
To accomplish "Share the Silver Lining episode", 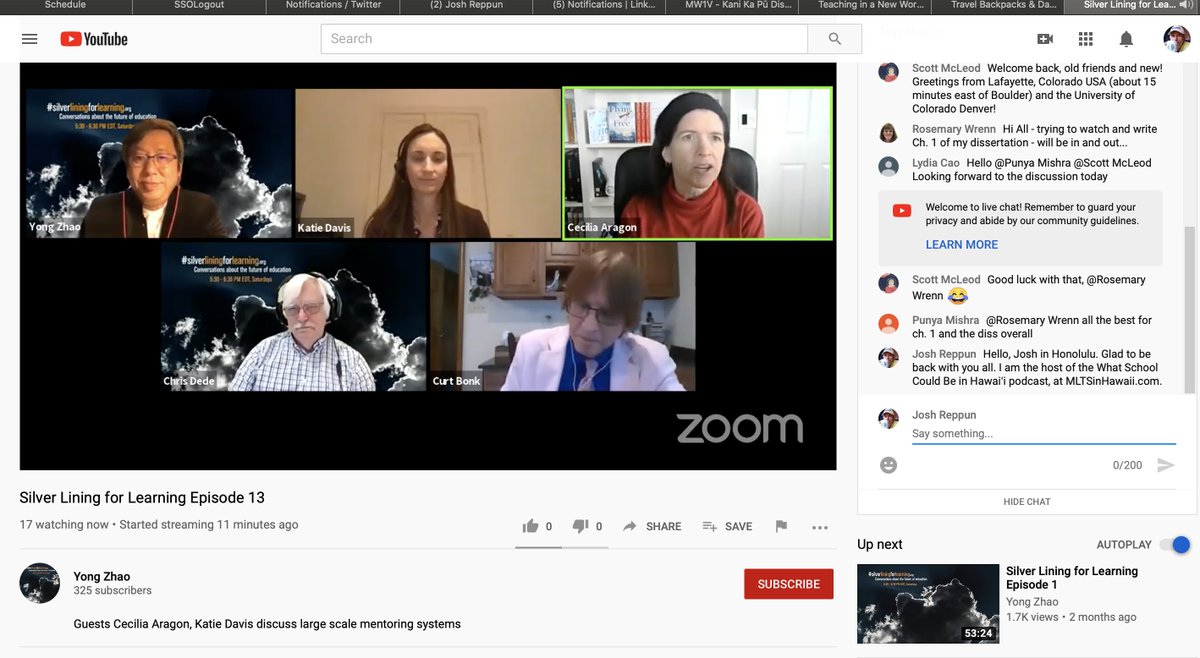I will (x=652, y=526).
